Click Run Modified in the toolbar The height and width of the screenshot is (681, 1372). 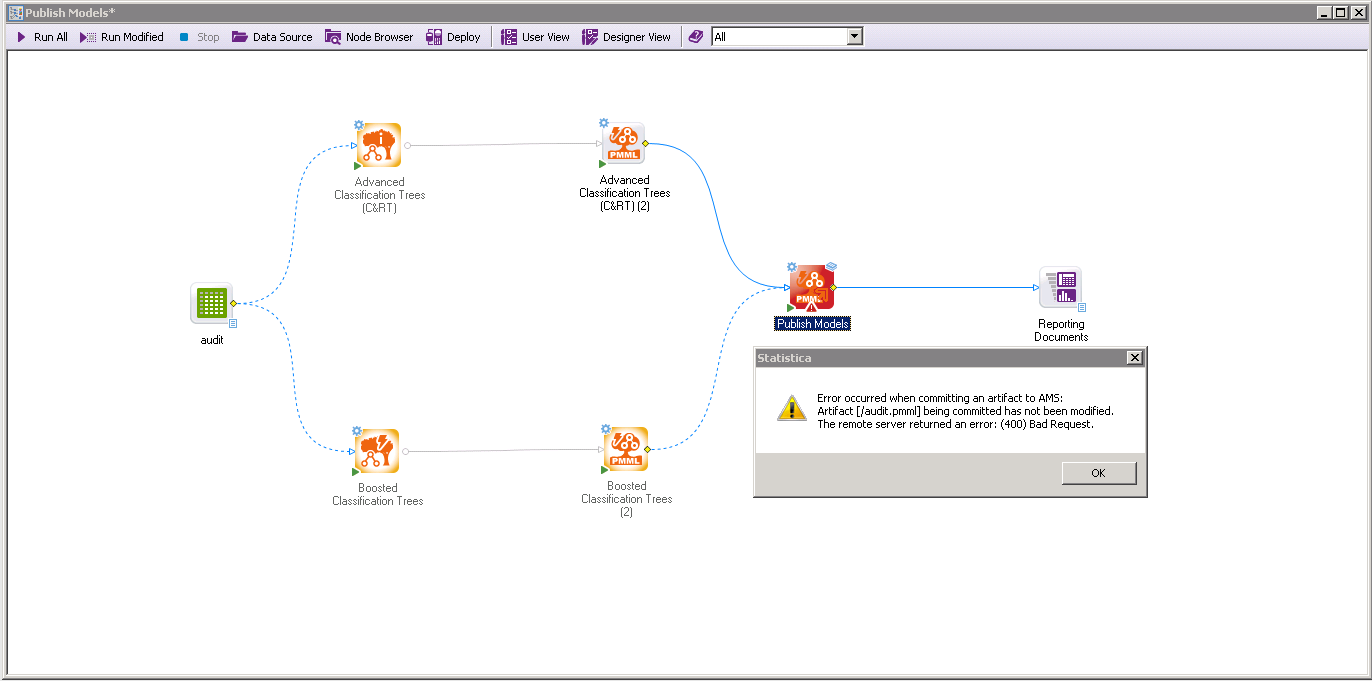pos(122,37)
